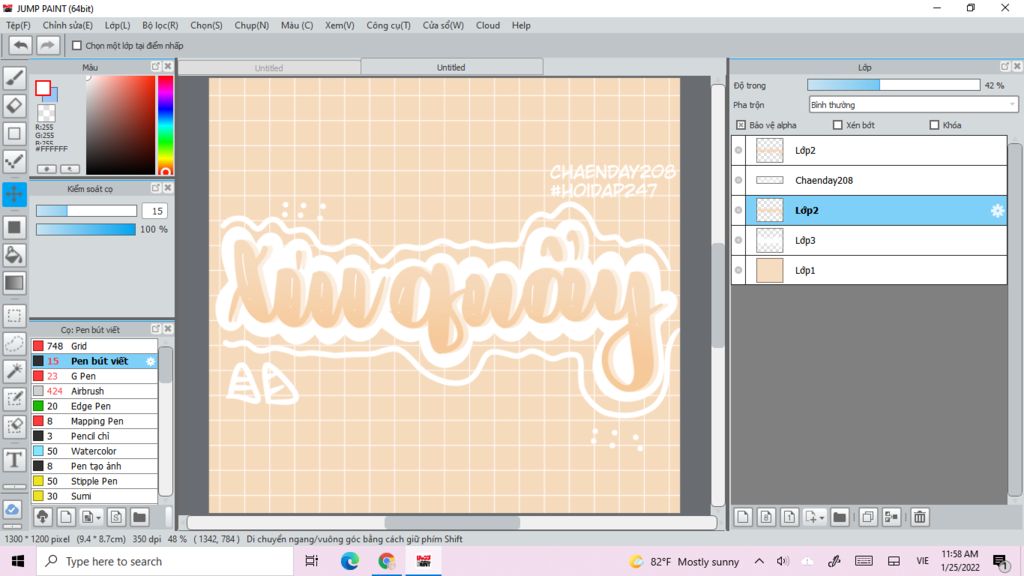
Task: Add a new 1-bit layer
Action: (x=789, y=517)
